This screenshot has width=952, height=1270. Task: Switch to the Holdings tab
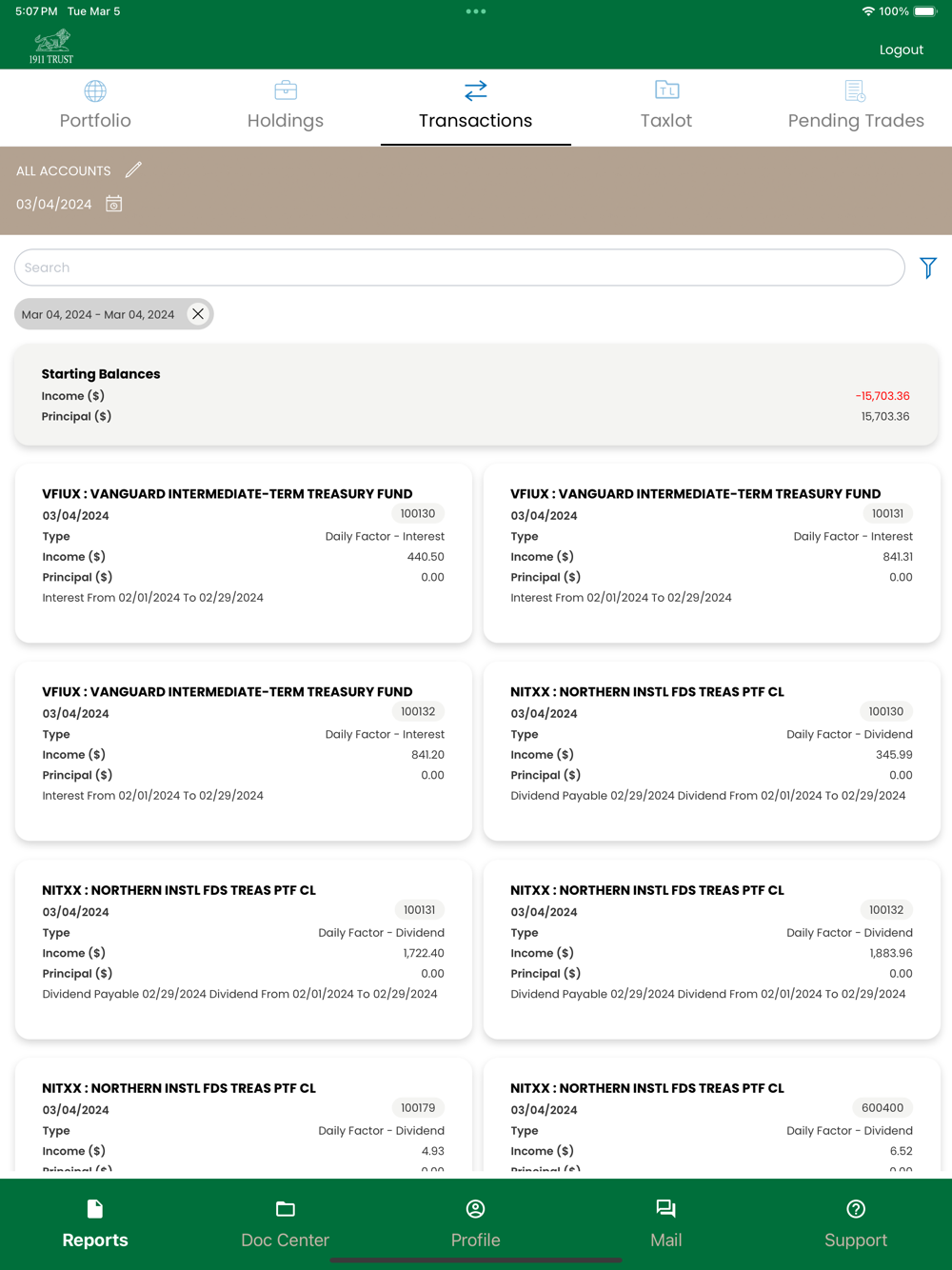286,107
